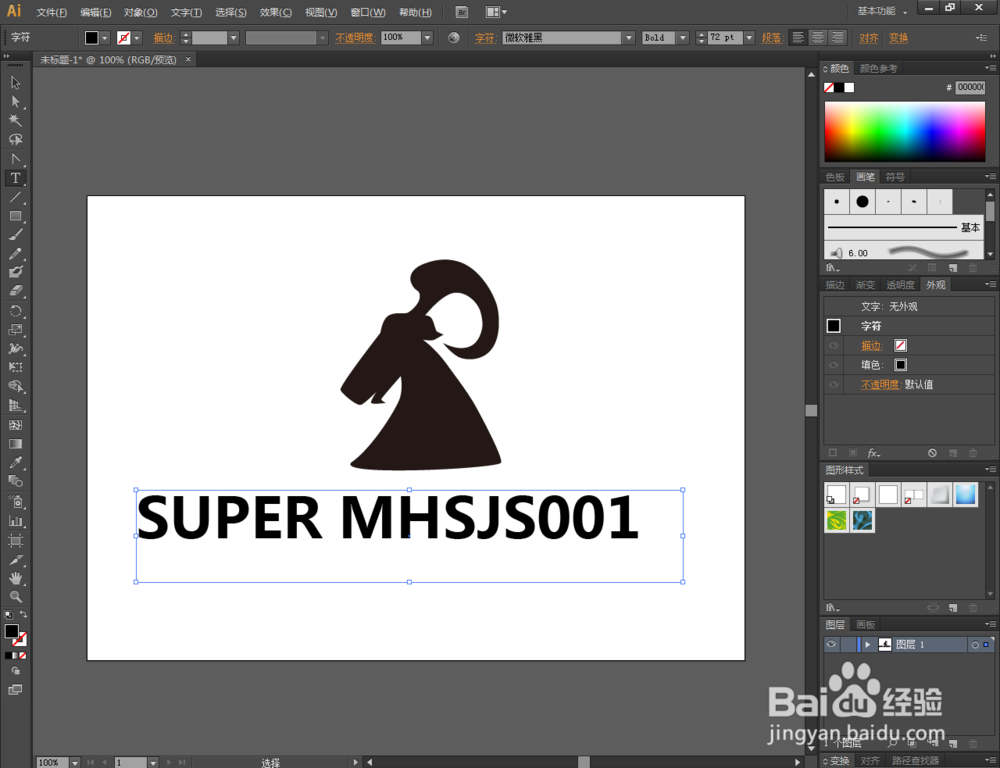This screenshot has height=768, width=1000.
Task: Select the Scale tool
Action: (x=15, y=330)
